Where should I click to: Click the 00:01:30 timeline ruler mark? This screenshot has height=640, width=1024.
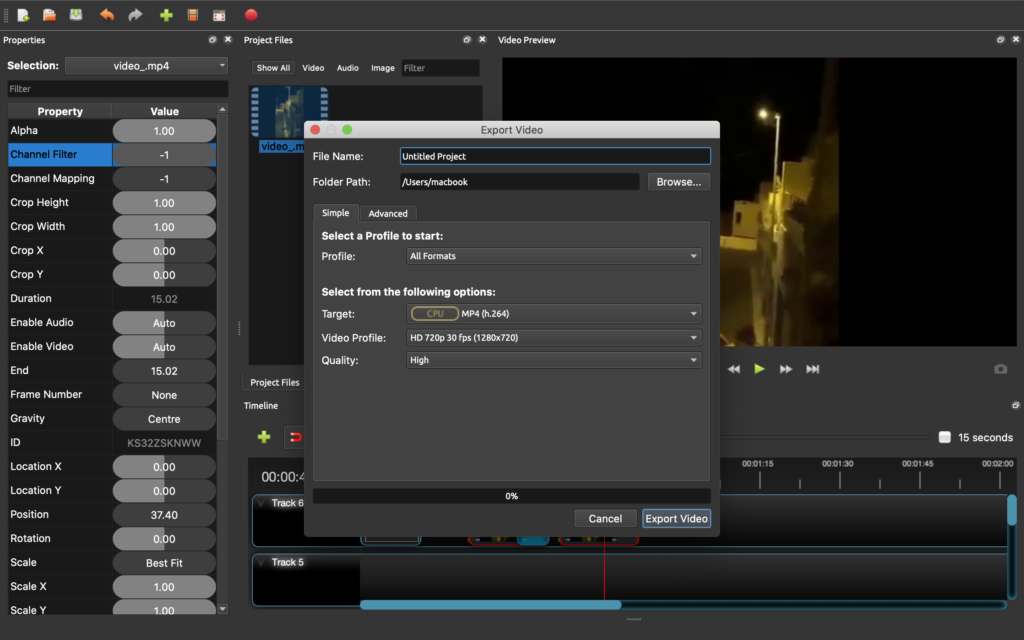point(838,463)
